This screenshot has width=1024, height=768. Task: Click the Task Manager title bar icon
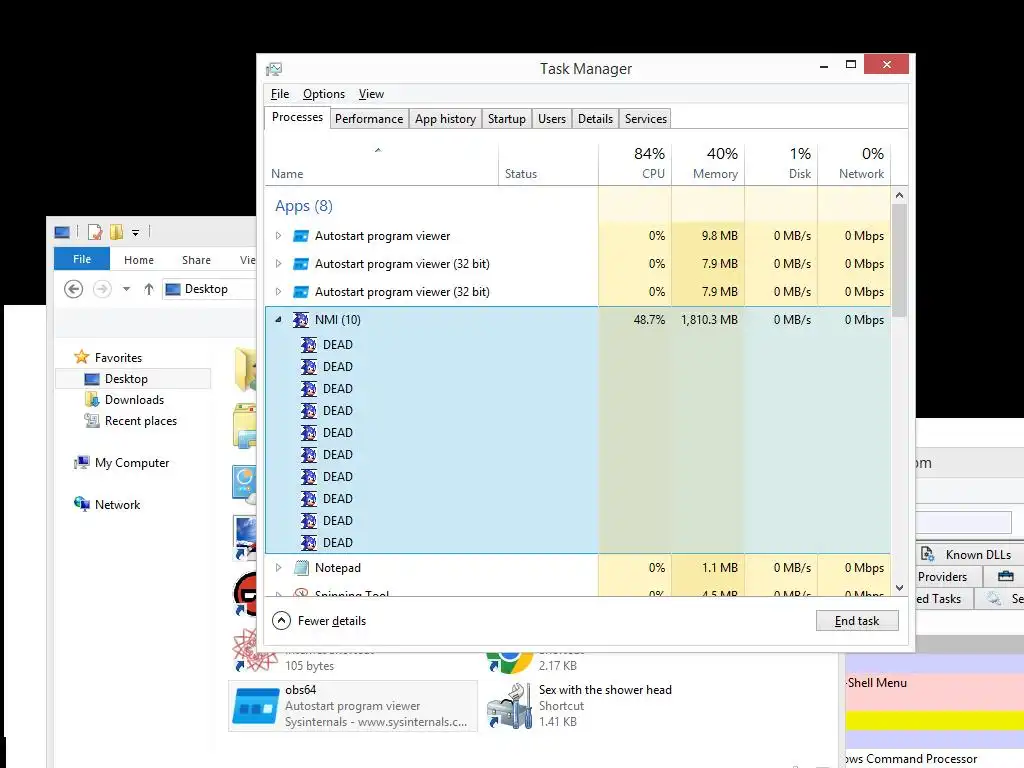[274, 69]
